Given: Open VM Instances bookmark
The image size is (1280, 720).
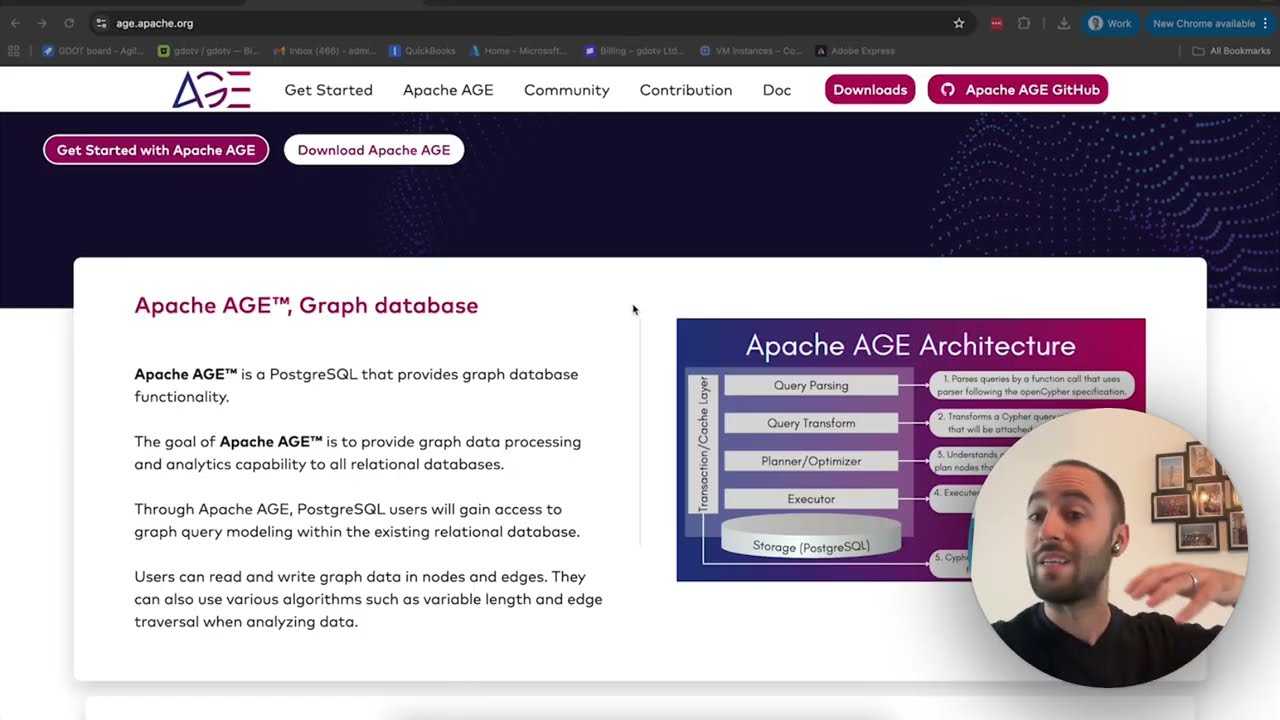Looking at the screenshot, I should (751, 51).
